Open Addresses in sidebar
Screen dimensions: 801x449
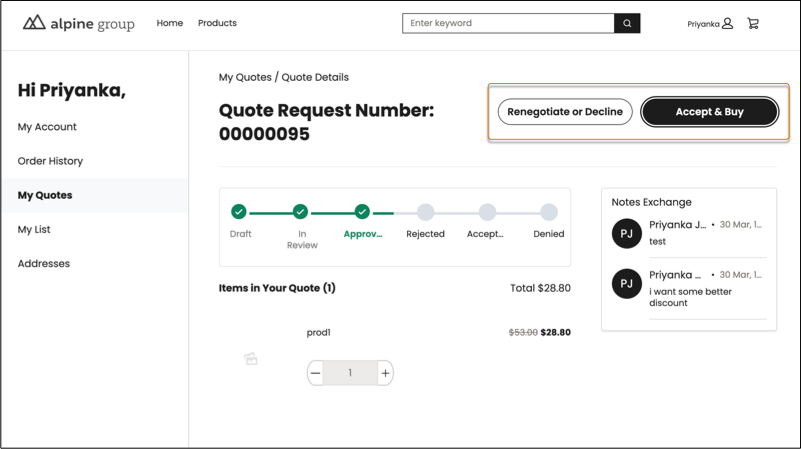tap(43, 264)
